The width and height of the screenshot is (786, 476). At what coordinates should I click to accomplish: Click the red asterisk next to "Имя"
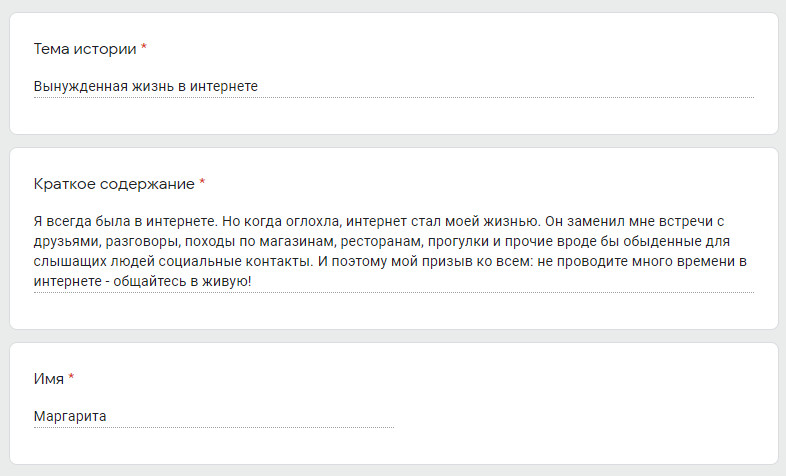[71, 379]
